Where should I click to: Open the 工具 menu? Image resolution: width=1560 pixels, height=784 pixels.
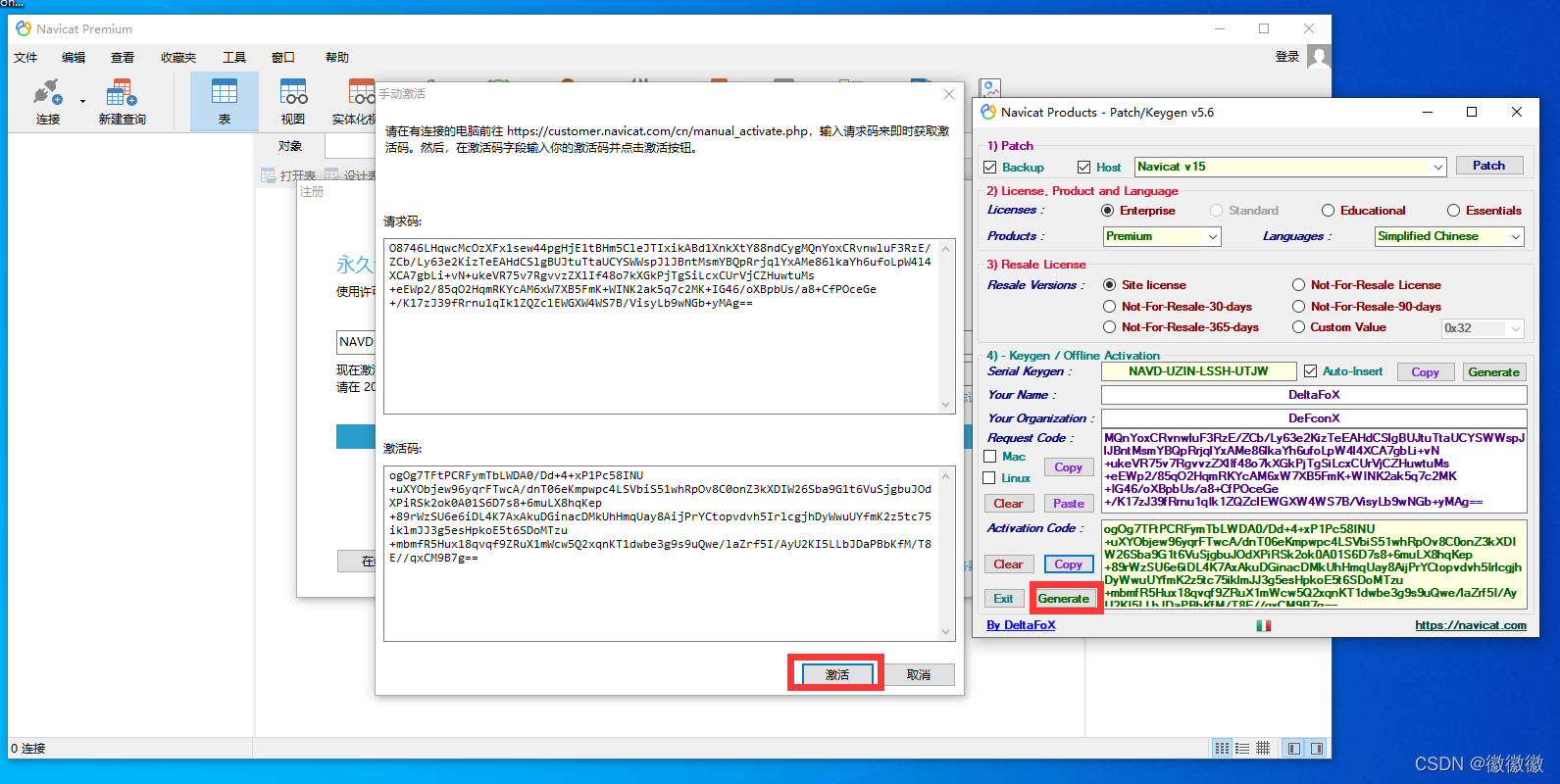tap(234, 58)
